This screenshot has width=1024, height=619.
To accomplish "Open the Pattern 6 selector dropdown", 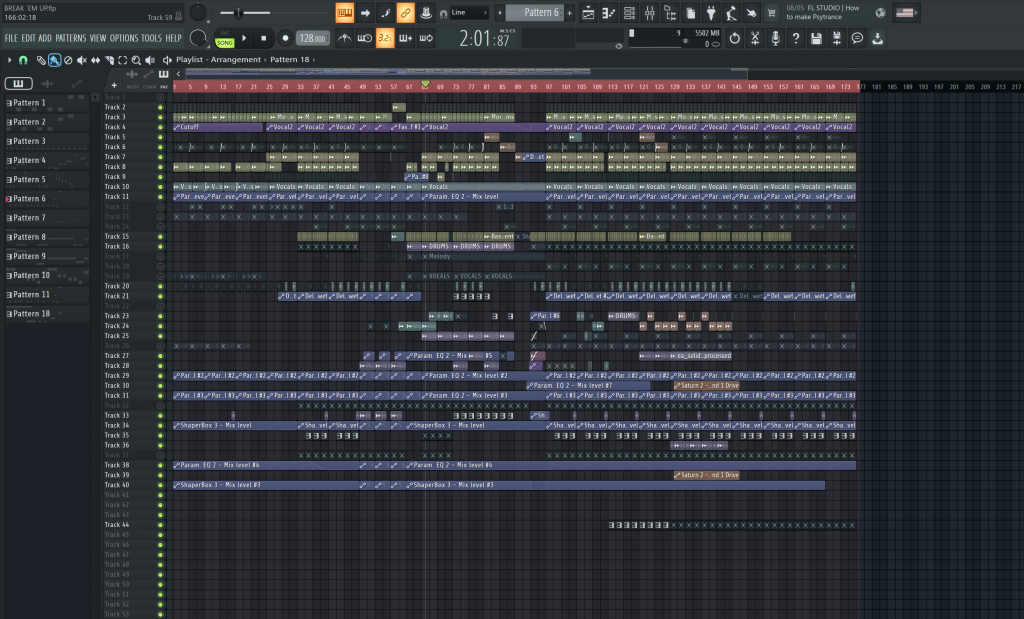I will click(x=539, y=12).
